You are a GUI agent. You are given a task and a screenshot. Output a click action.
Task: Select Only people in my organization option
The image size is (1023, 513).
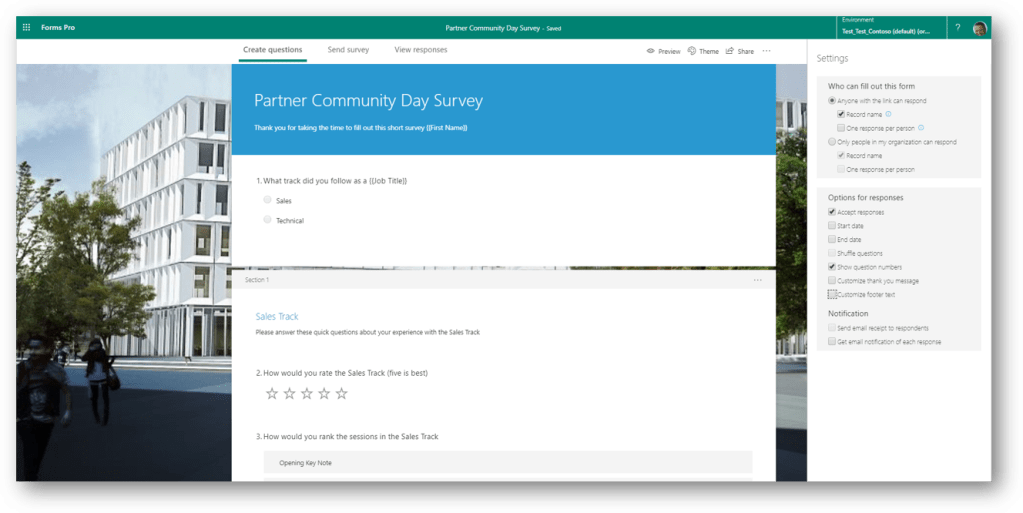point(832,142)
